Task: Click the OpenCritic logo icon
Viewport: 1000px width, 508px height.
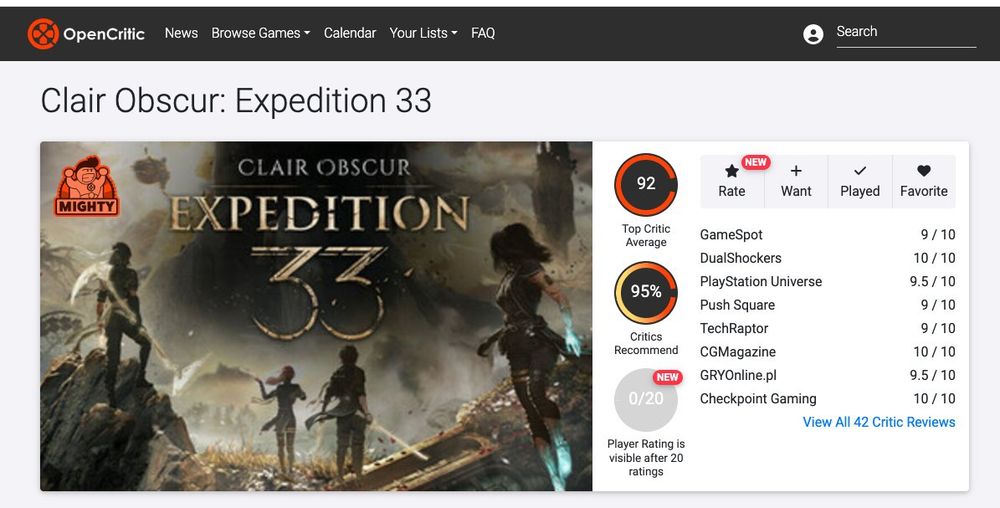Action: (43, 34)
